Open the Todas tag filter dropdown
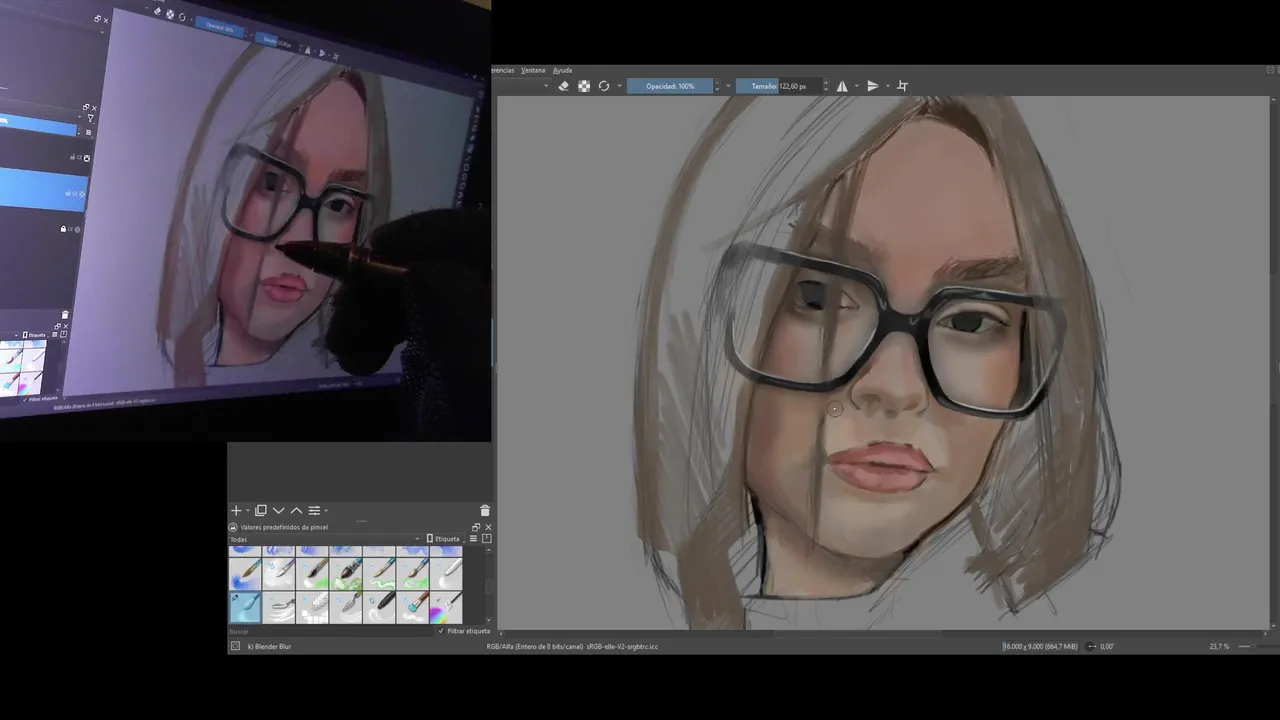Viewport: 1280px width, 720px height. click(x=325, y=539)
